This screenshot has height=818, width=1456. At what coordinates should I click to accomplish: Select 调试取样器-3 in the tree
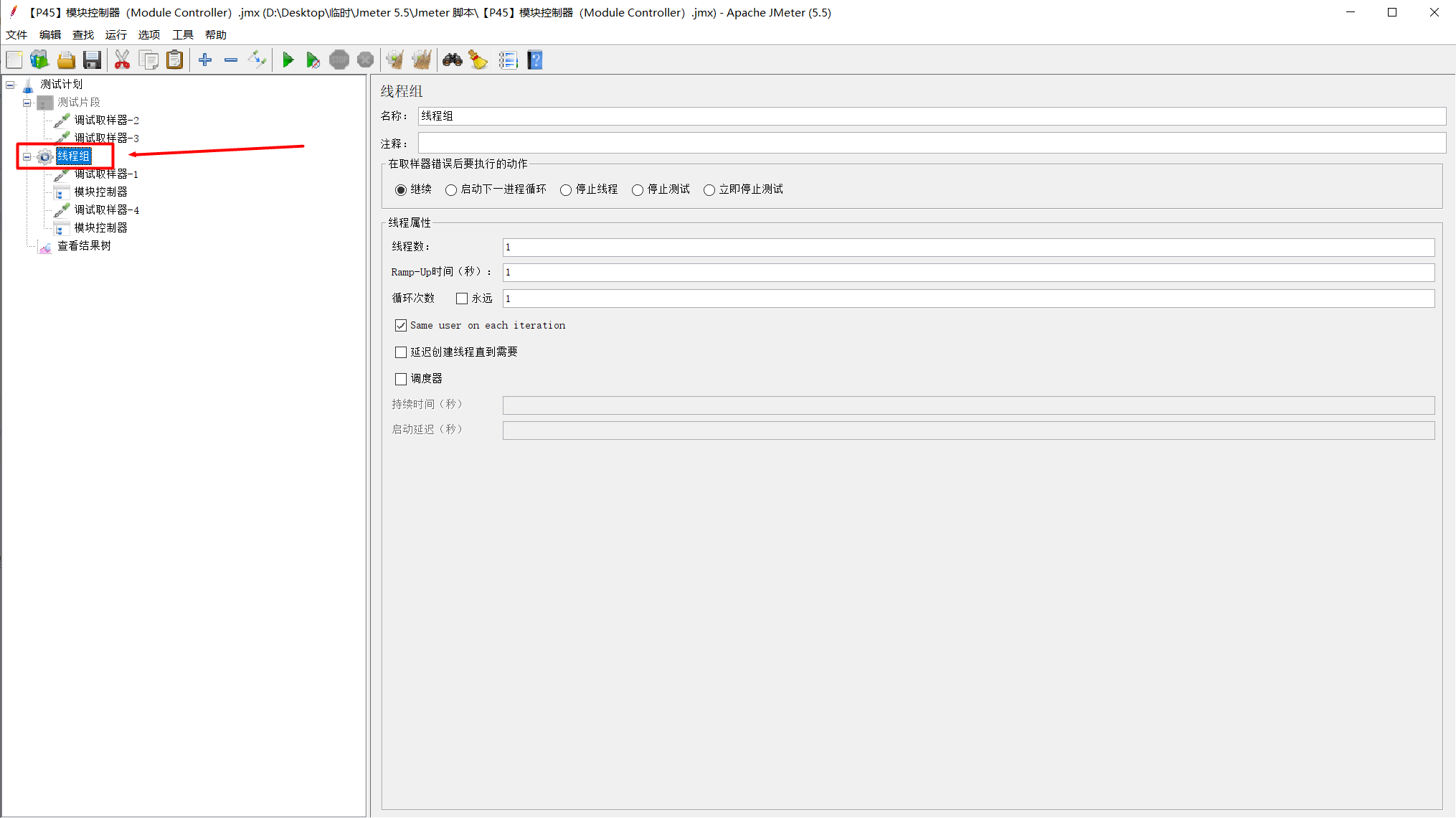[107, 138]
